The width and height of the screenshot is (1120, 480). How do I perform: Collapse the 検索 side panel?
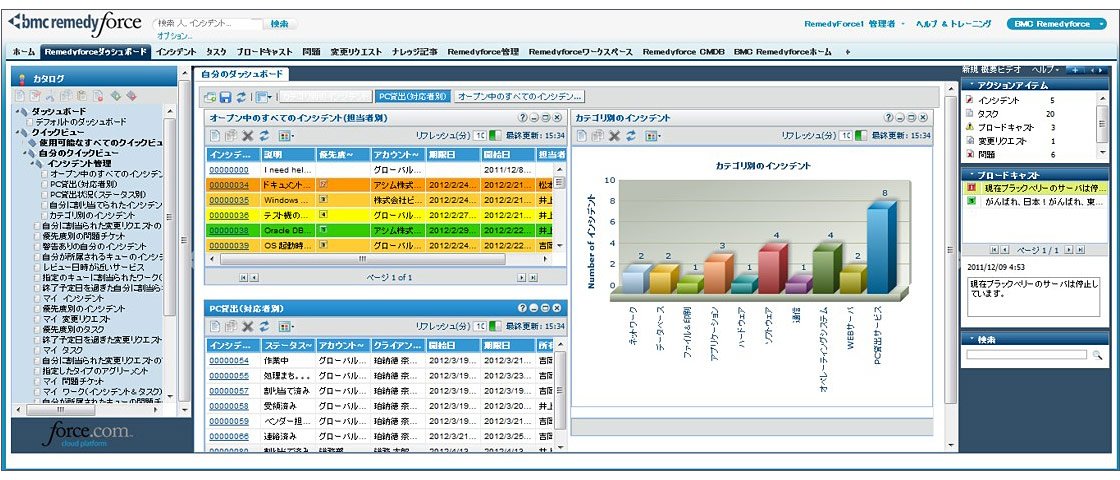tap(972, 339)
